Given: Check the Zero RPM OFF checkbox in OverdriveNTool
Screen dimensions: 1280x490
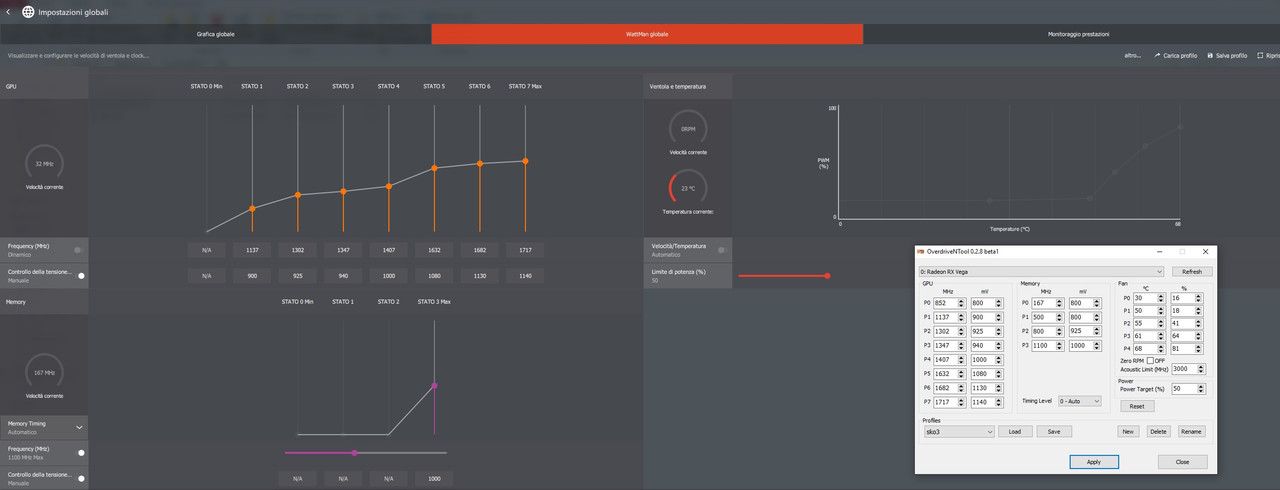Looking at the screenshot, I should pos(1150,360).
